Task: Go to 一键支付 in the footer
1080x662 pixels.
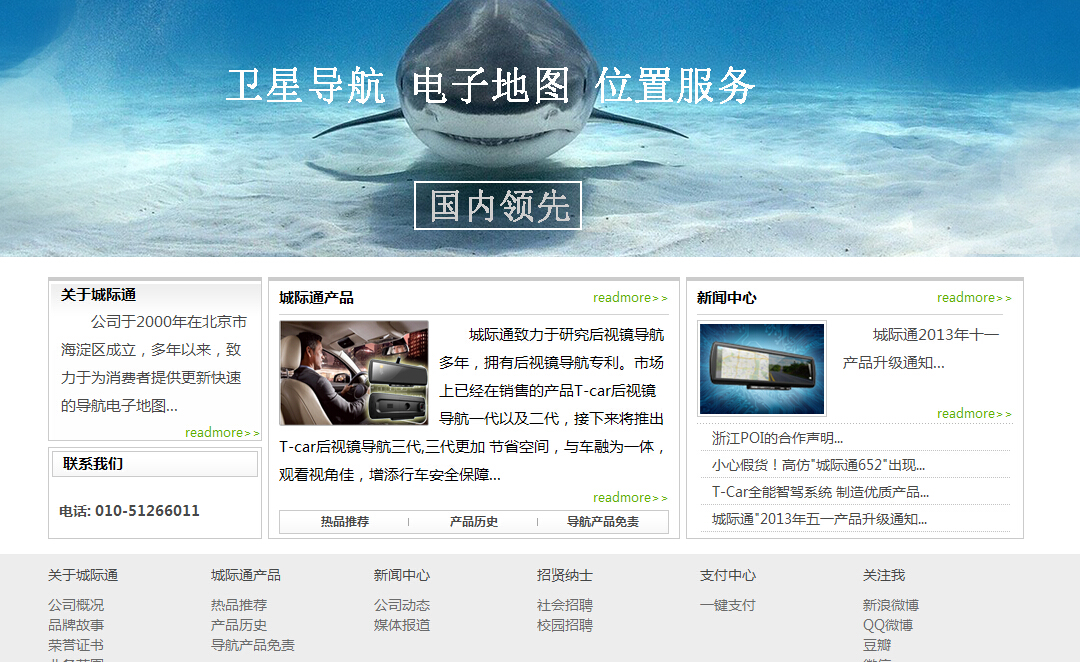Action: pyautogui.click(x=728, y=605)
